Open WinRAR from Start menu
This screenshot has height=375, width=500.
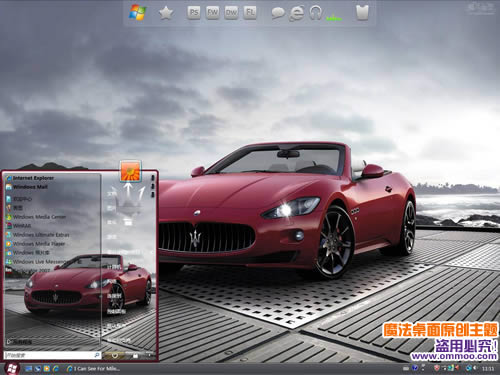point(18,226)
